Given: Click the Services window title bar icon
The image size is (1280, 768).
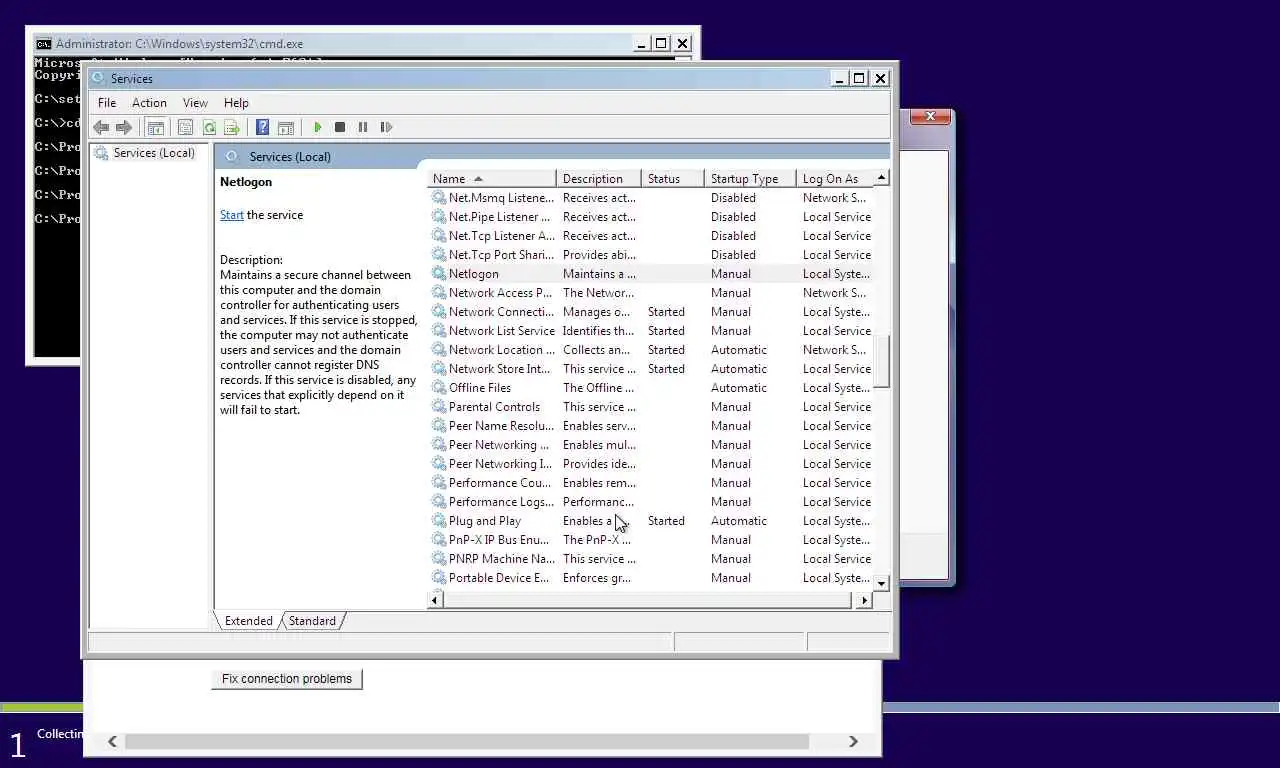Looking at the screenshot, I should click(98, 78).
